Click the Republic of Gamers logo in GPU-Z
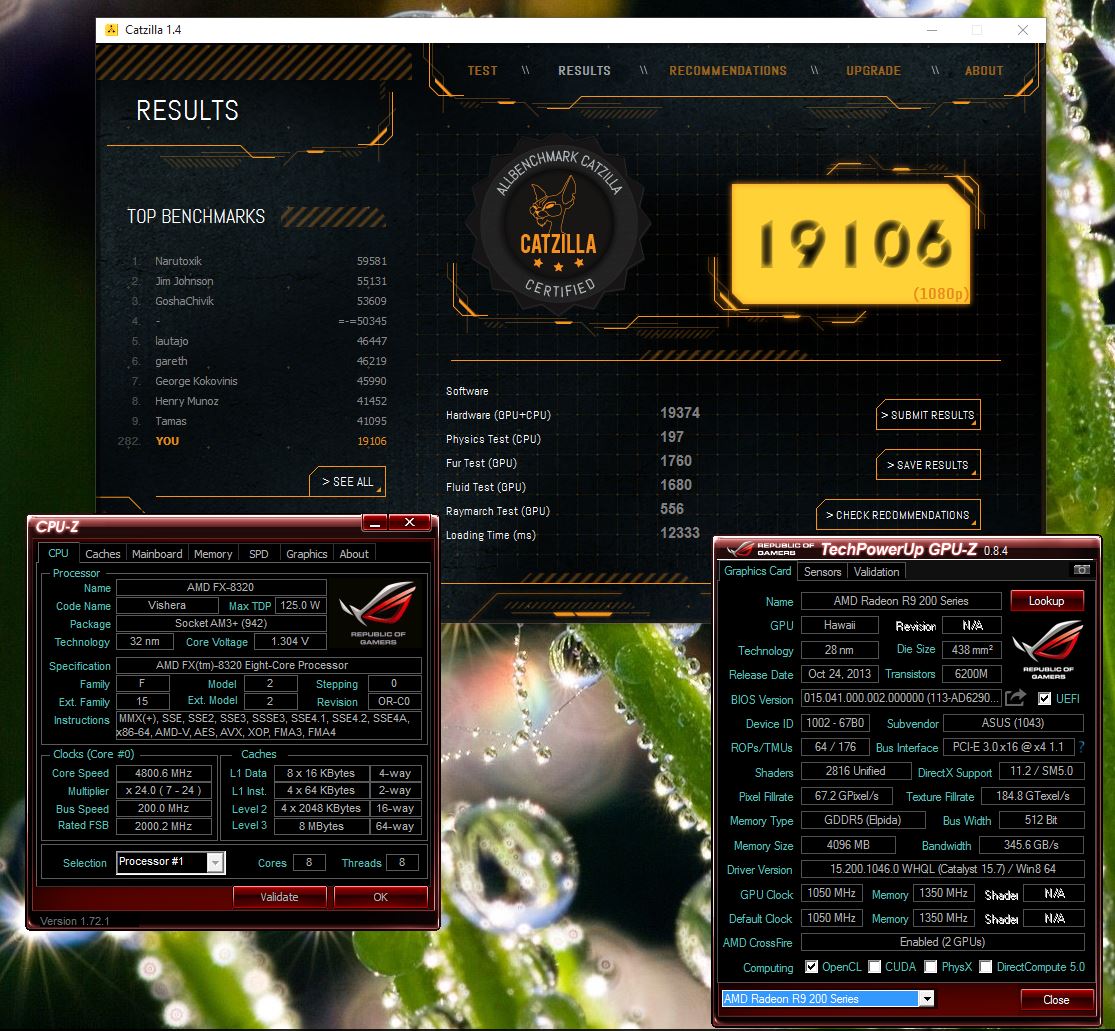 [1048, 649]
